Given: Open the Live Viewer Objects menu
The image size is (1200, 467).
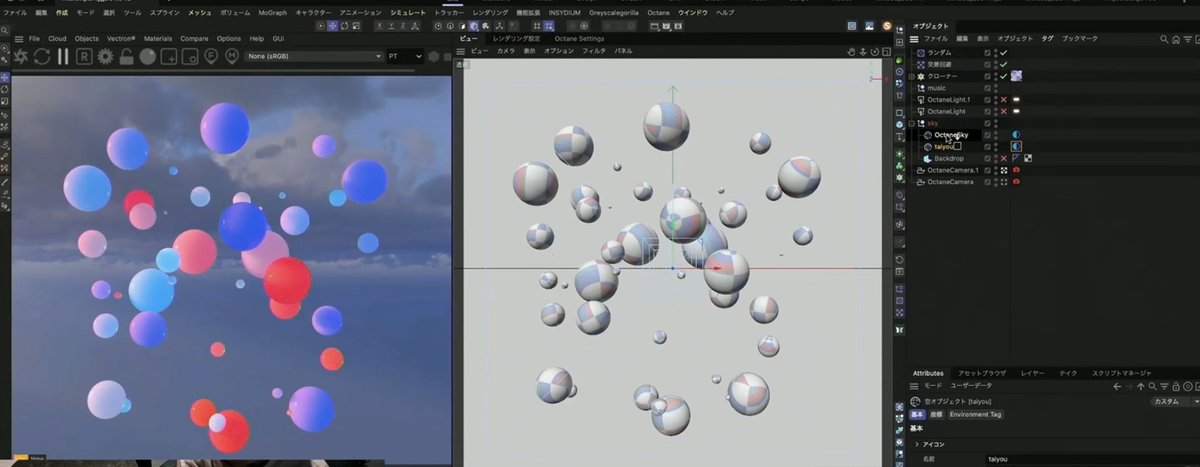Looking at the screenshot, I should click(x=86, y=38).
